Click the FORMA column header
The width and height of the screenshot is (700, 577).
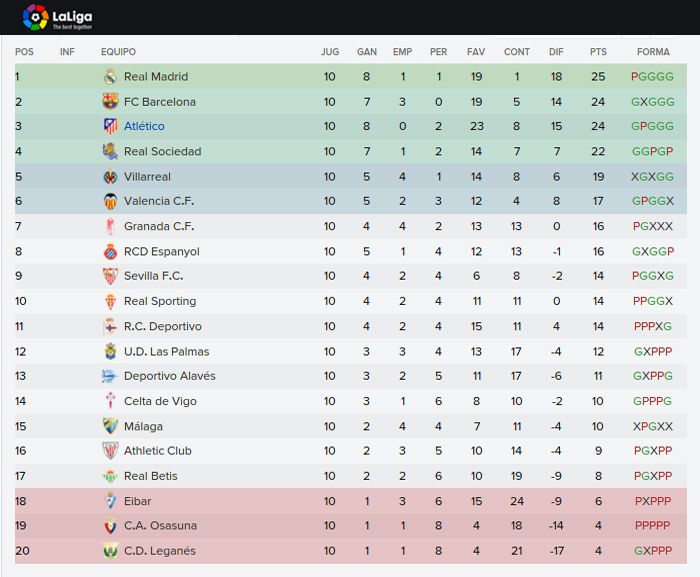click(x=653, y=52)
